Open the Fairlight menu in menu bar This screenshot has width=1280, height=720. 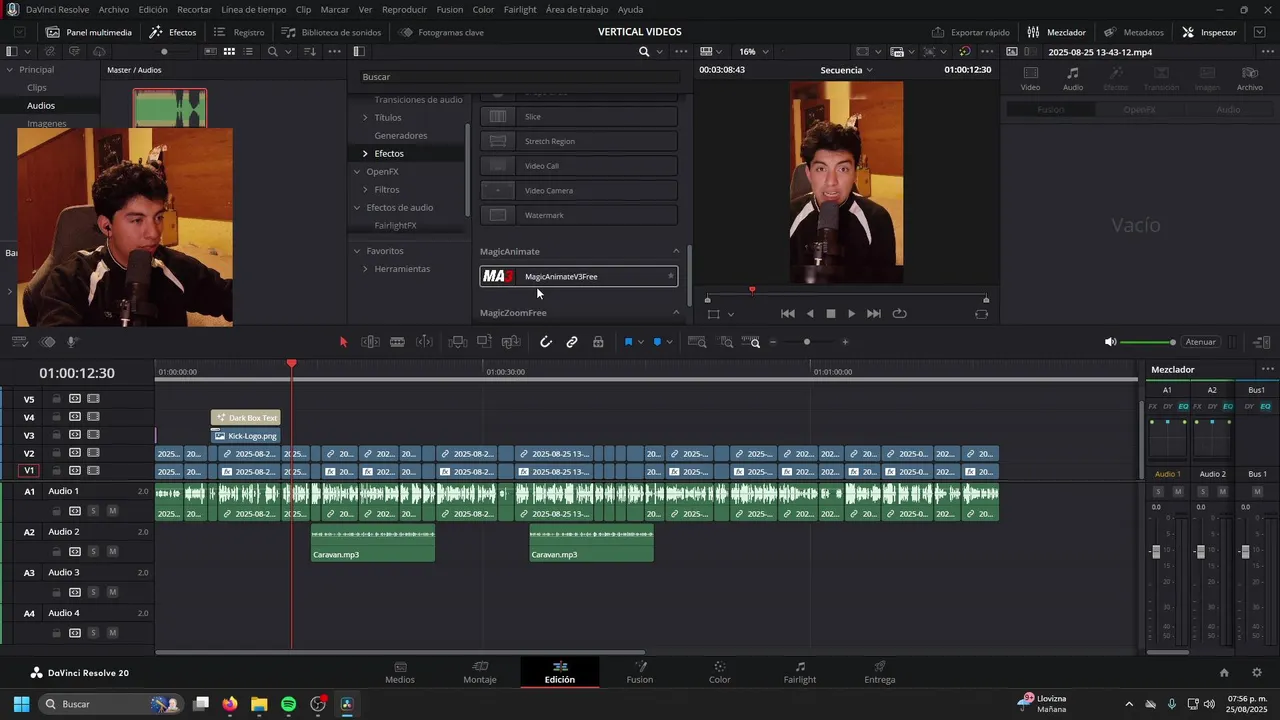tap(520, 9)
